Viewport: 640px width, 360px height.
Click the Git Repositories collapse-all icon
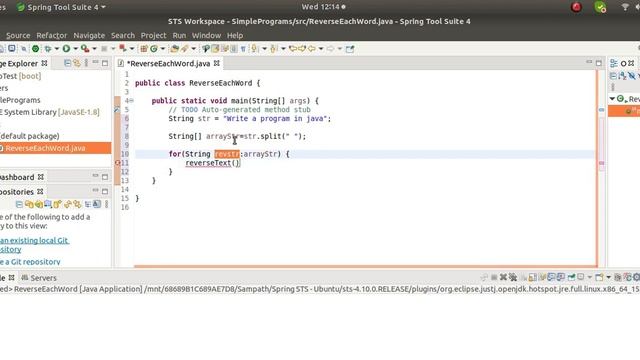tap(19, 204)
